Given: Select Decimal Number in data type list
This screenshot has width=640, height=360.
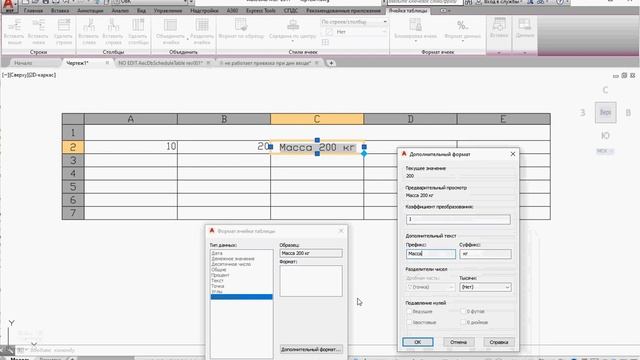Looking at the screenshot, I should (231, 264).
